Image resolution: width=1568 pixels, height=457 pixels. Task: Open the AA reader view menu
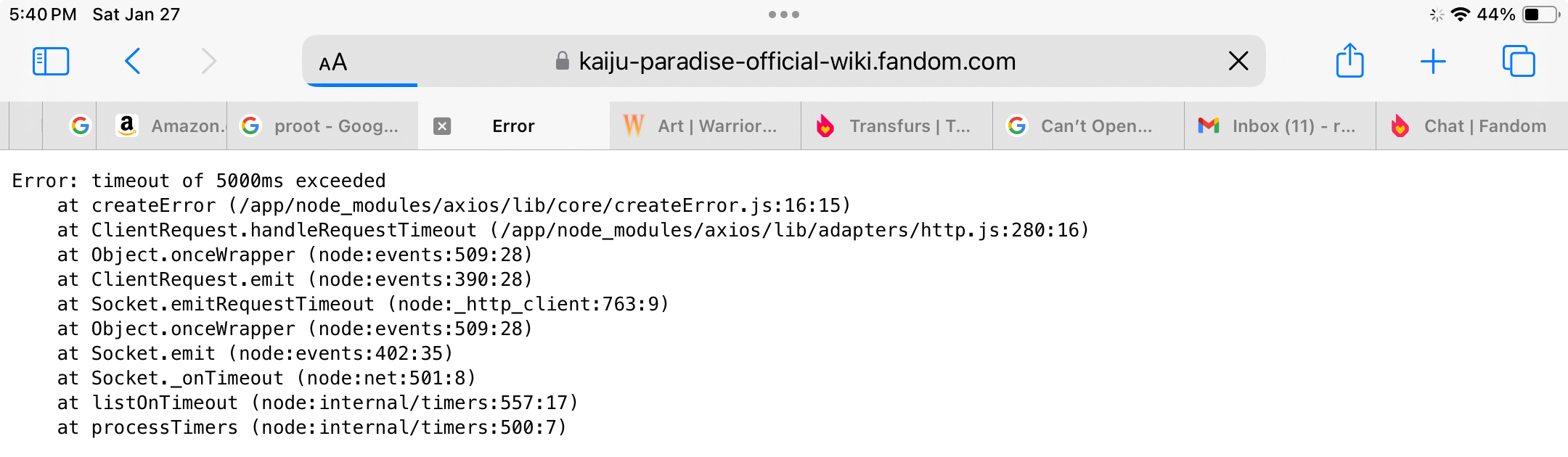pyautogui.click(x=333, y=63)
